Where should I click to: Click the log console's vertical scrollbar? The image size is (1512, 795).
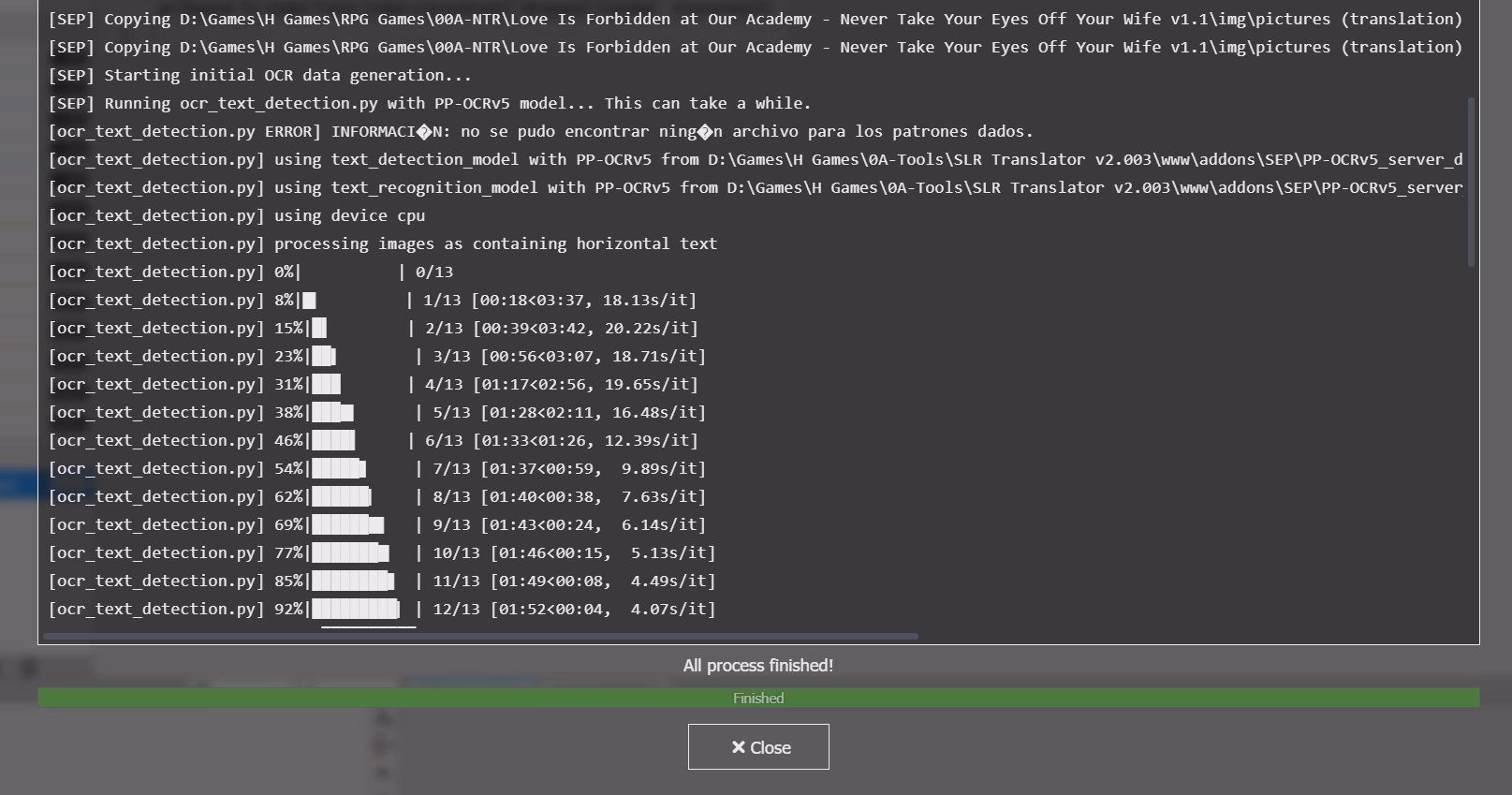1471,183
